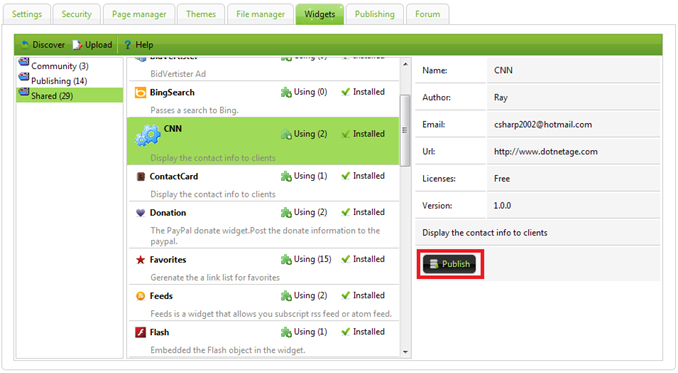Select the Widgets tab
The width and height of the screenshot is (678, 373).
(320, 14)
